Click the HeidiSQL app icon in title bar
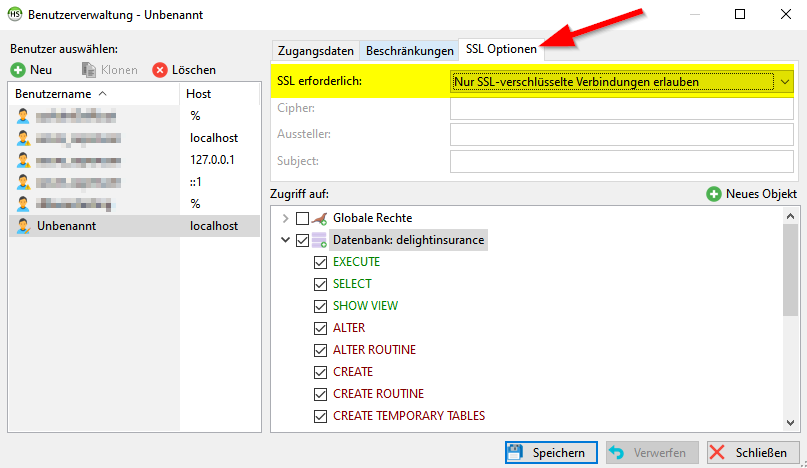807x468 pixels. pos(16,15)
